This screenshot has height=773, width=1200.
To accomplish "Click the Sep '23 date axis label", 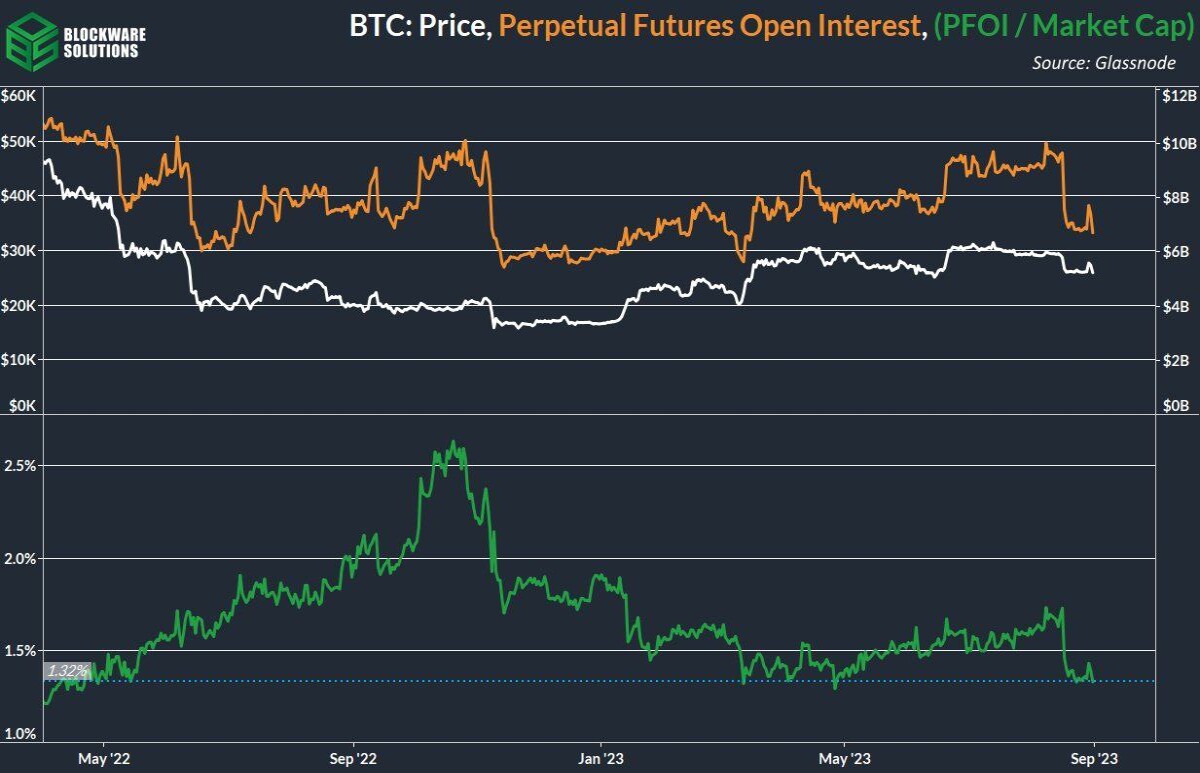I will (1094, 757).
